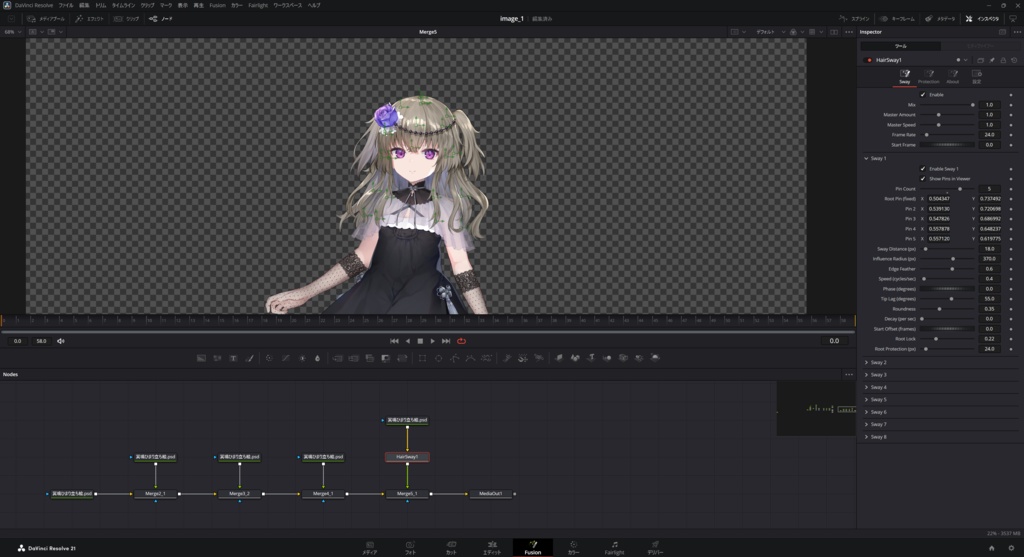
Task: Toggle the Nodes panel button
Action: (x=161, y=19)
